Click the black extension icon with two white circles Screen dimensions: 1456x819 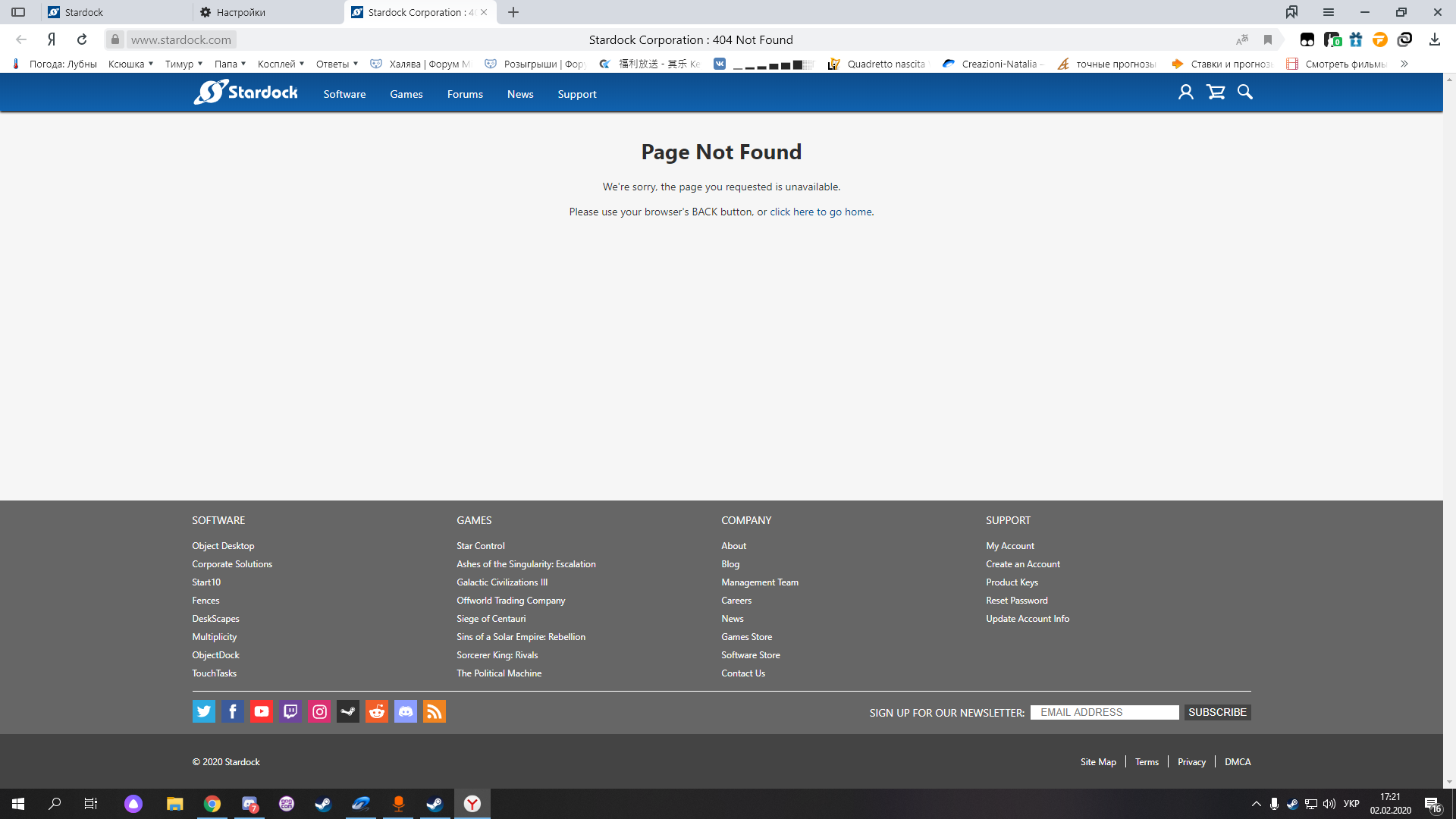[1307, 39]
